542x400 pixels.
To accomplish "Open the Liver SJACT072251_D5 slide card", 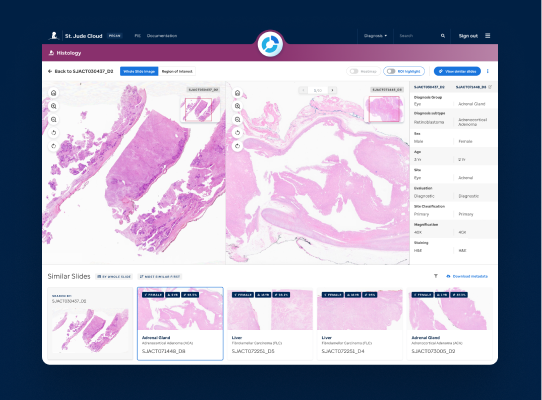I will tap(270, 324).
